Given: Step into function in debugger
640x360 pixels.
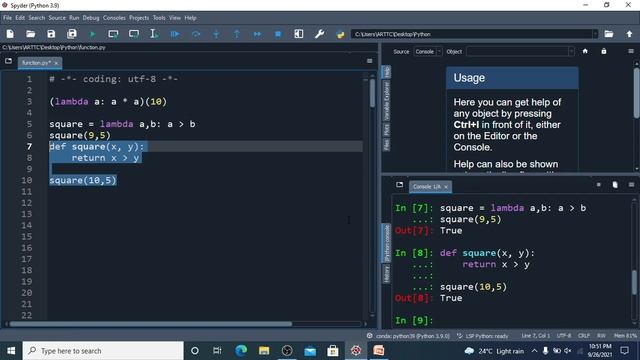Looking at the screenshot, I should coord(216,34).
